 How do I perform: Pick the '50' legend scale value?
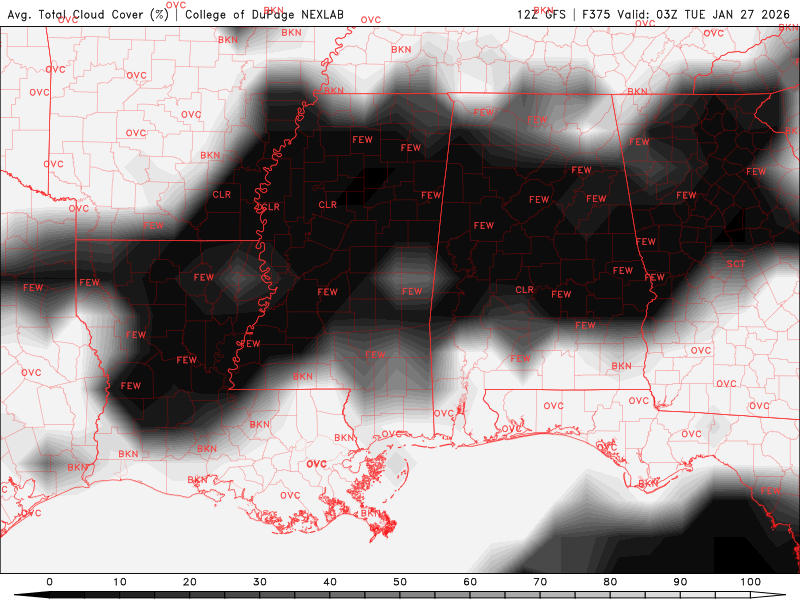click(x=400, y=582)
